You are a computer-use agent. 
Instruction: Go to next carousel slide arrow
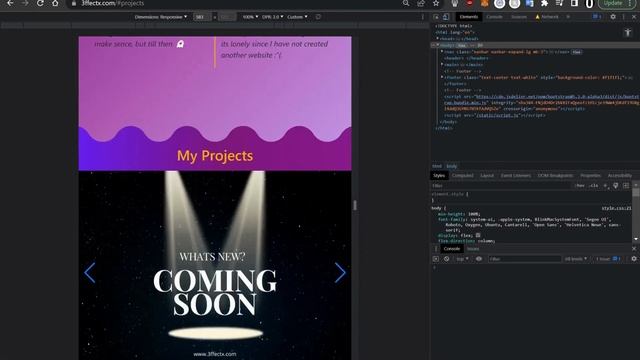[x=340, y=273]
